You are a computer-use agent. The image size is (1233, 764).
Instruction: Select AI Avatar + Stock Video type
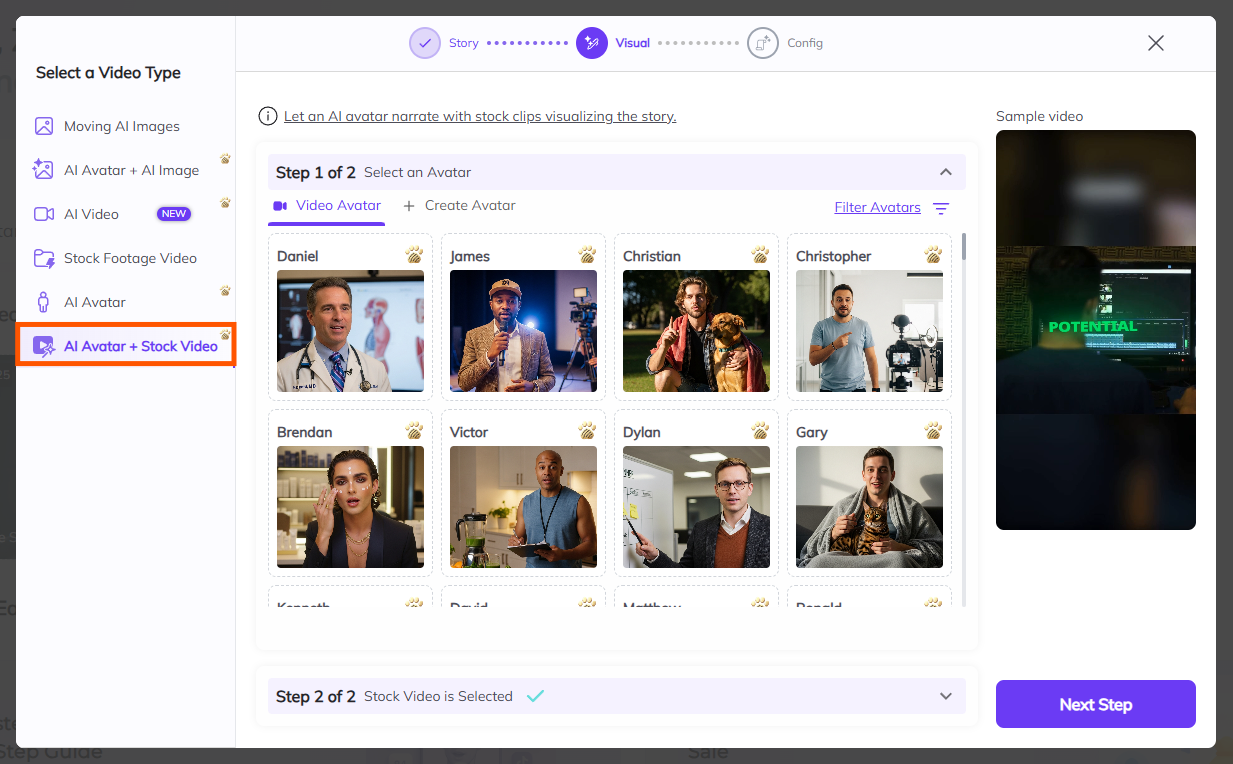pyautogui.click(x=126, y=346)
